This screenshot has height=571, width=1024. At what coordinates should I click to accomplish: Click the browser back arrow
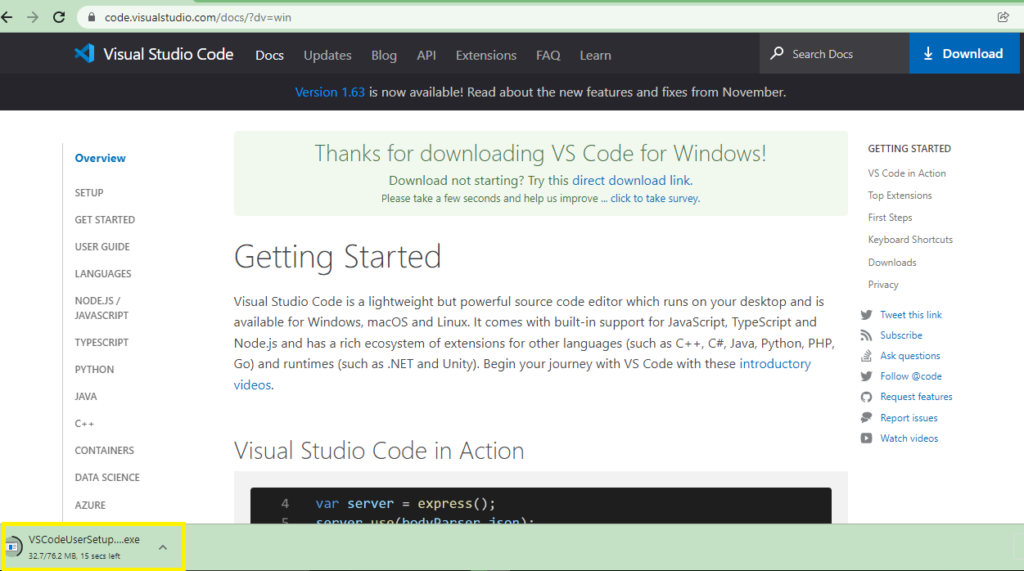click(7, 18)
